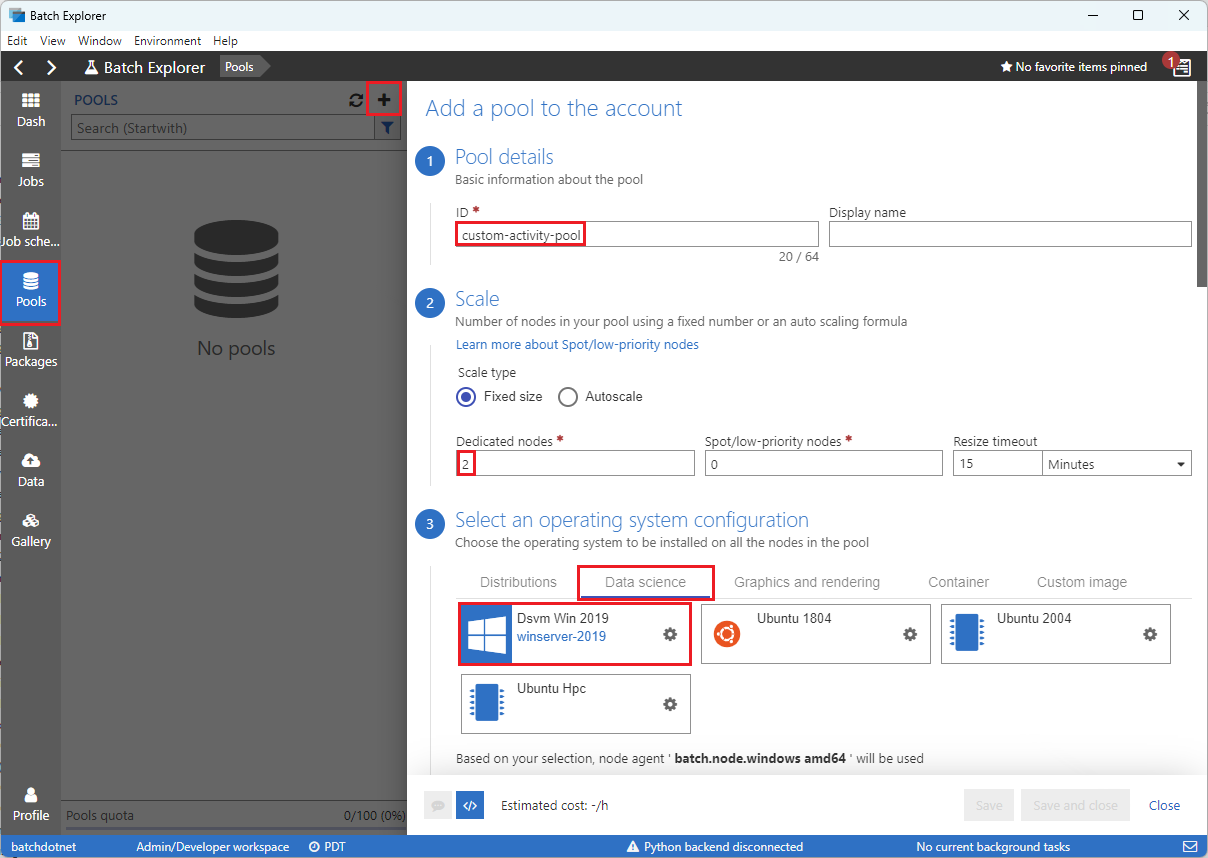Open the Data section in the sidebar
Image resolution: width=1208 pixels, height=858 pixels.
pos(30,470)
